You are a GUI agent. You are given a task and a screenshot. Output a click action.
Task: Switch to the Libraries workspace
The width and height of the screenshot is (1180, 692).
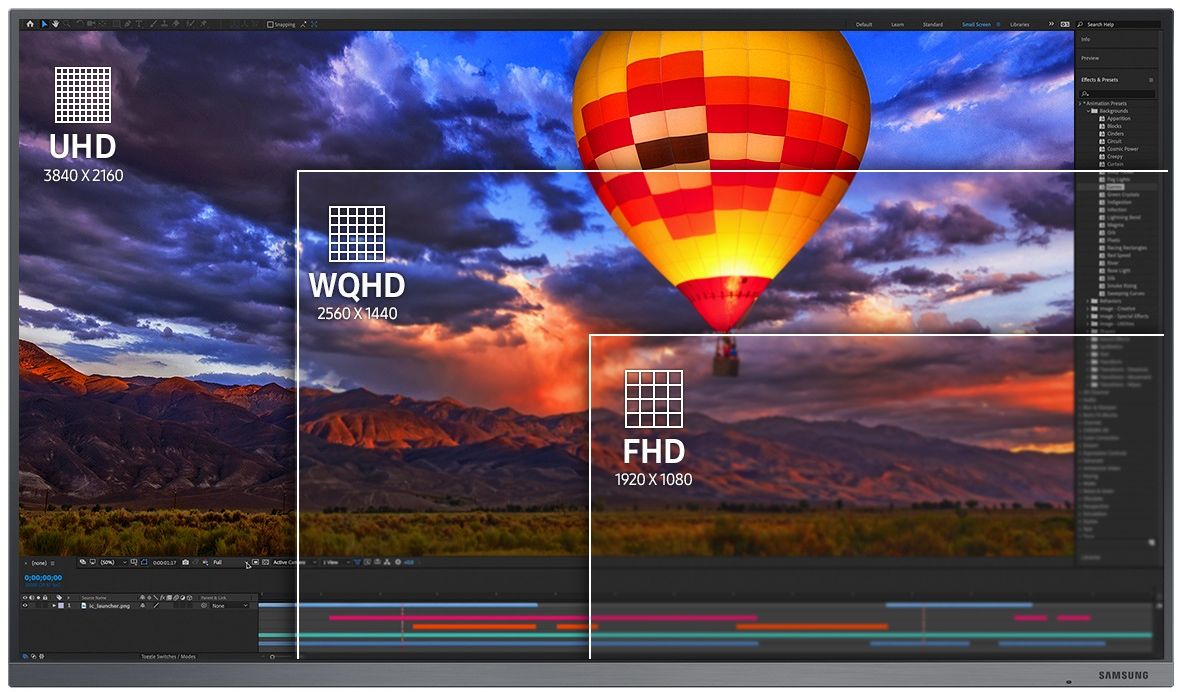1020,24
